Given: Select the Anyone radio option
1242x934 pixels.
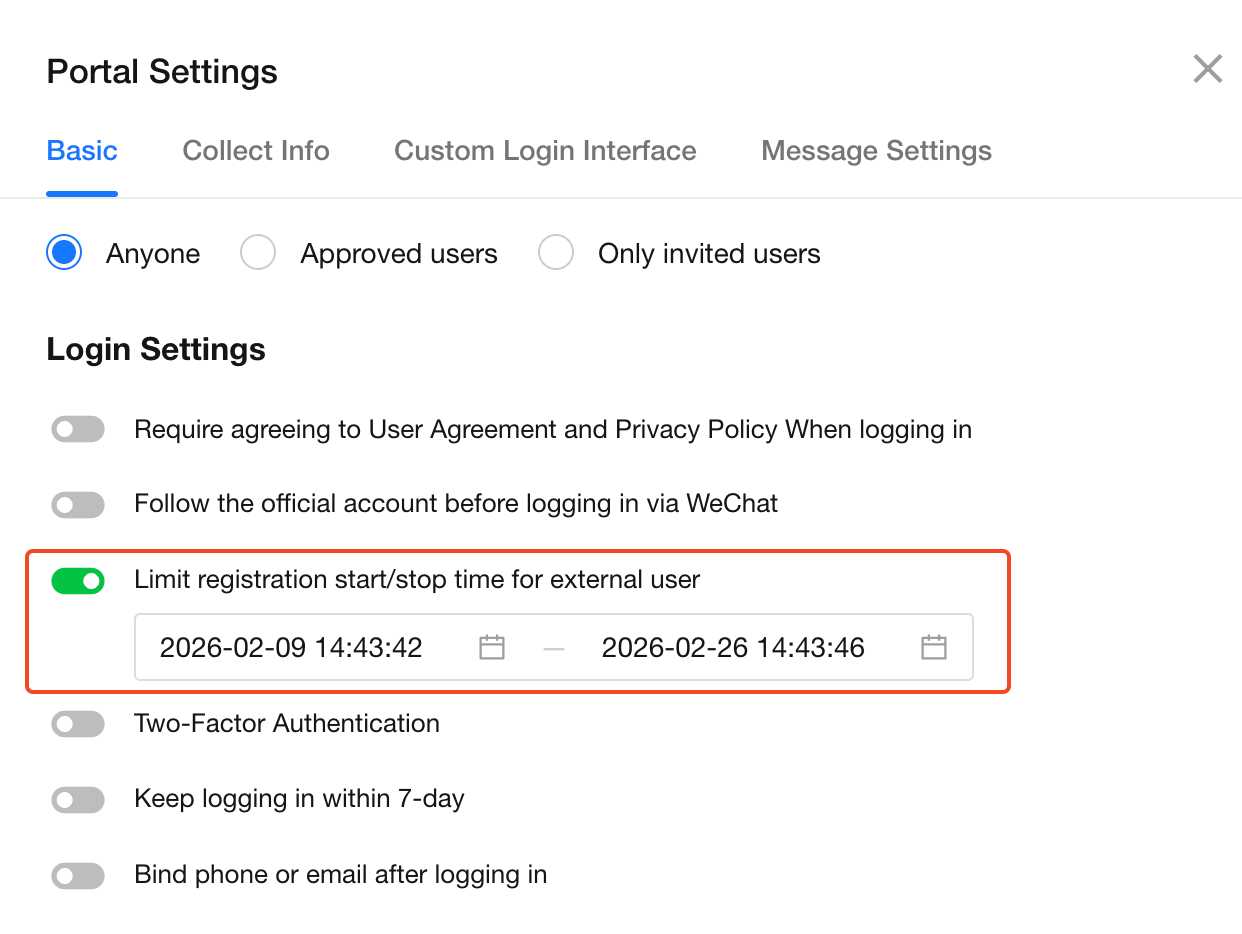Looking at the screenshot, I should coord(65,253).
